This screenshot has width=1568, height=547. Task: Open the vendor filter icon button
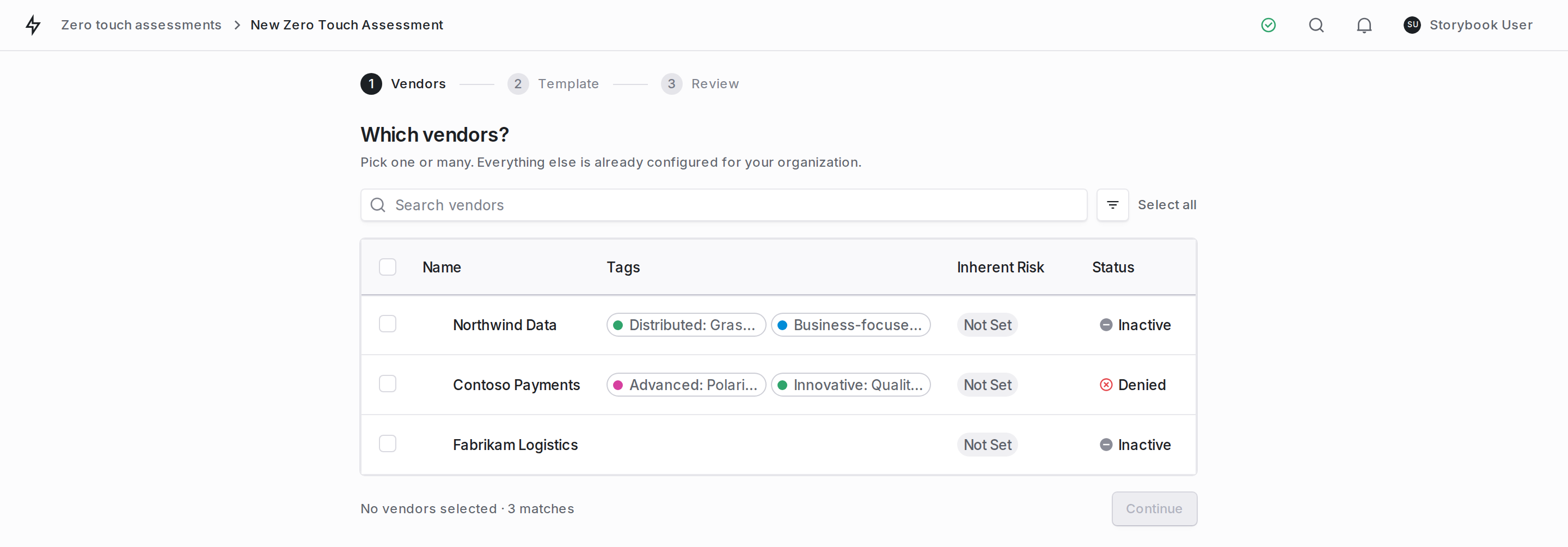click(x=1112, y=205)
